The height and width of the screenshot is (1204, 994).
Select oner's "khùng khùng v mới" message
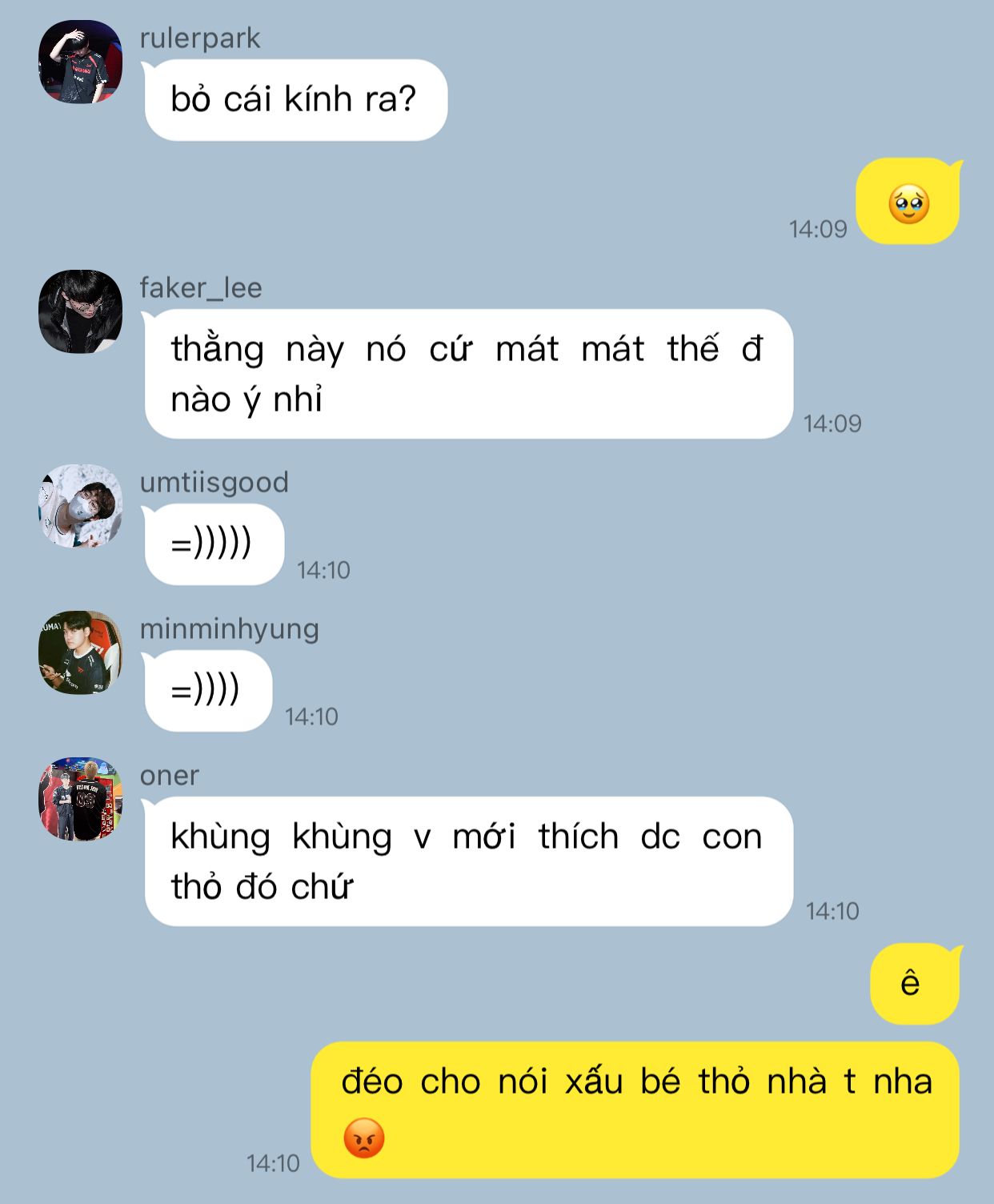coord(468,861)
